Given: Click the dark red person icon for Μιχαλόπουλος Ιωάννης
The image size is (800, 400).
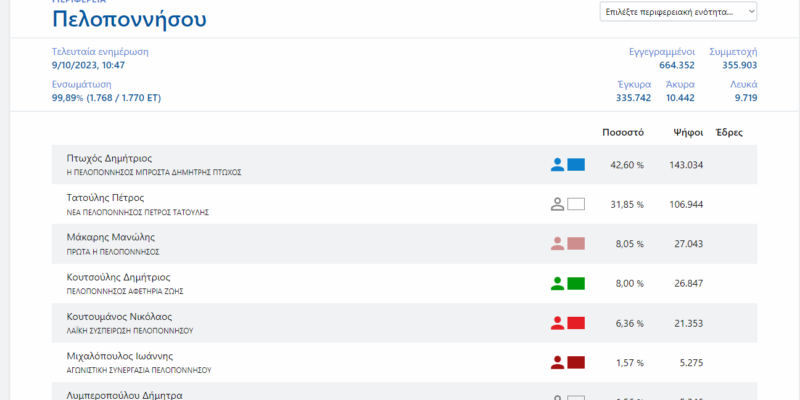Looking at the screenshot, I should [558, 362].
